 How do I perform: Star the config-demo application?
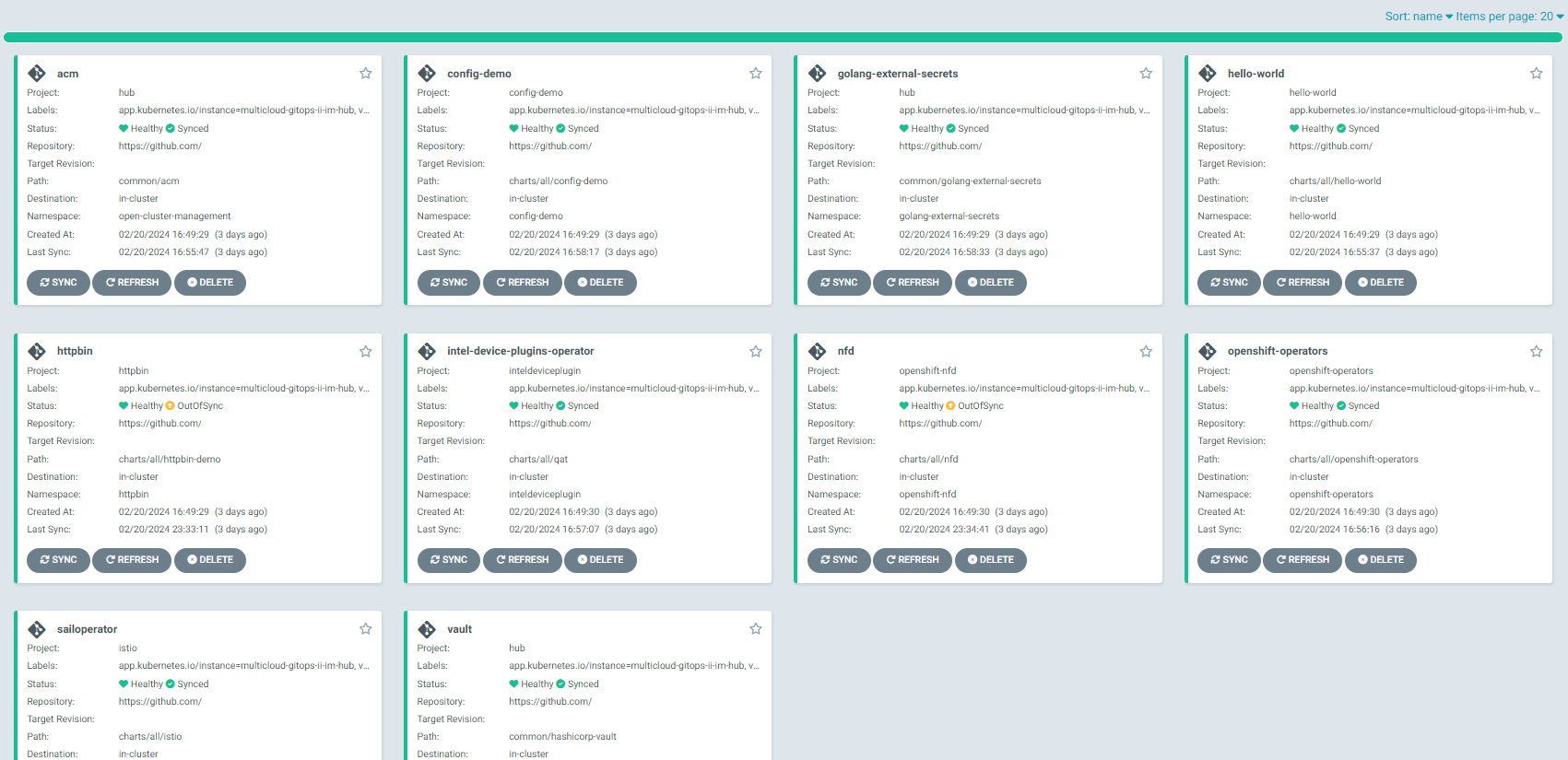[756, 74]
